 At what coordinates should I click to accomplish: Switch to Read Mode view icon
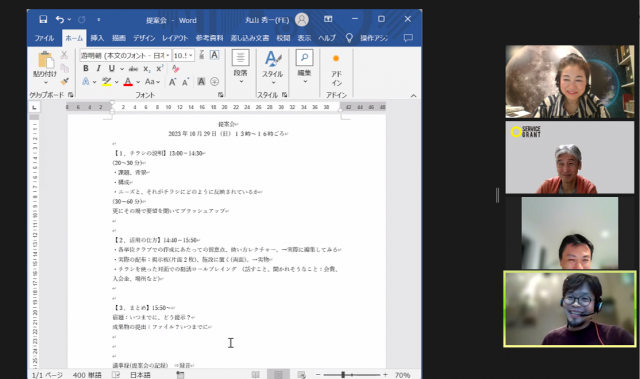[256, 375]
